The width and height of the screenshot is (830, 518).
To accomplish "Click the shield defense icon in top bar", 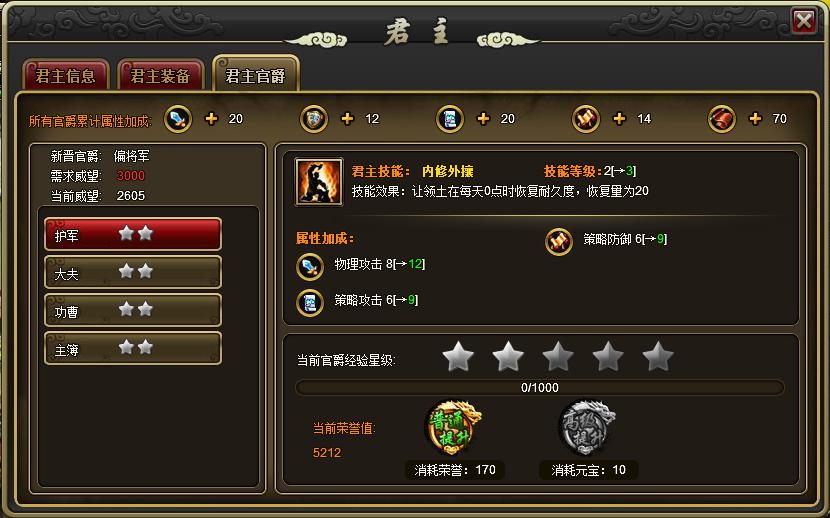I will click(x=314, y=119).
